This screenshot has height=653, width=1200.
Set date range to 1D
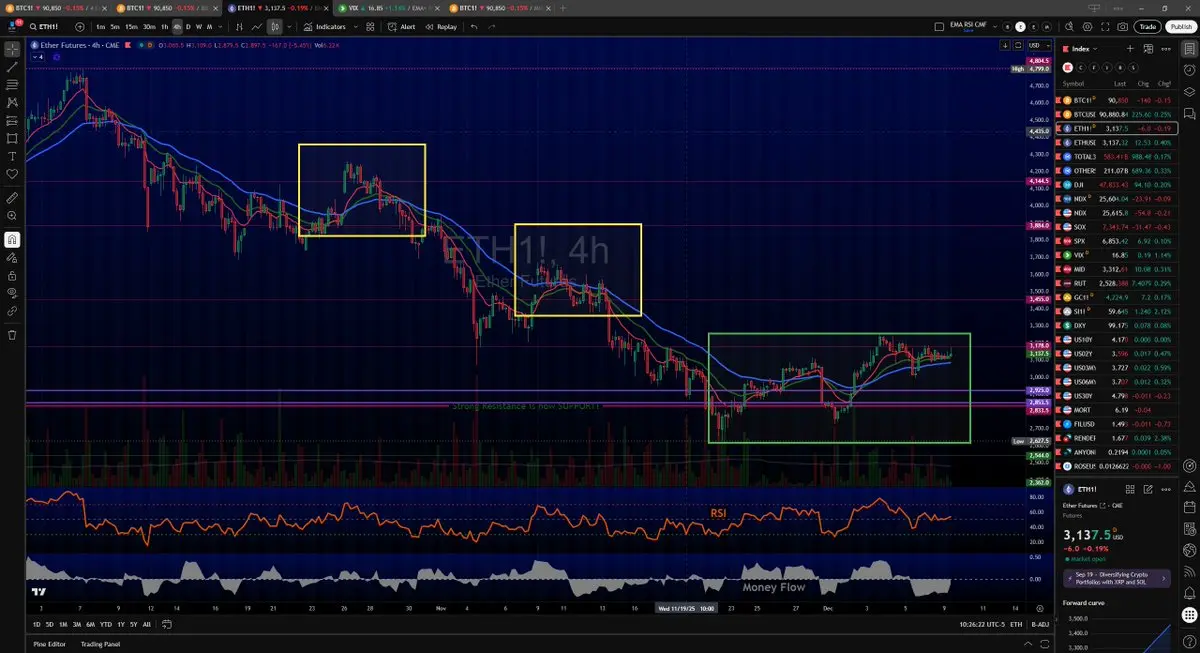pos(37,624)
